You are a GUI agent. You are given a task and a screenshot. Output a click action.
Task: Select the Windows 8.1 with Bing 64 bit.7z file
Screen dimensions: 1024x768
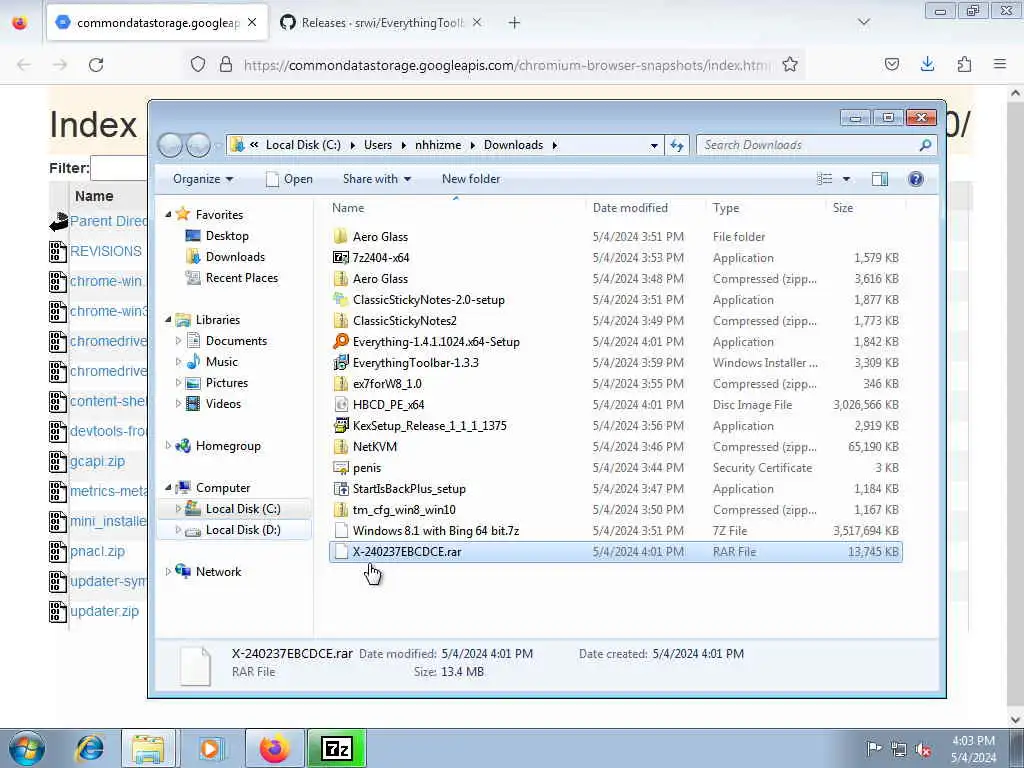tap(436, 531)
